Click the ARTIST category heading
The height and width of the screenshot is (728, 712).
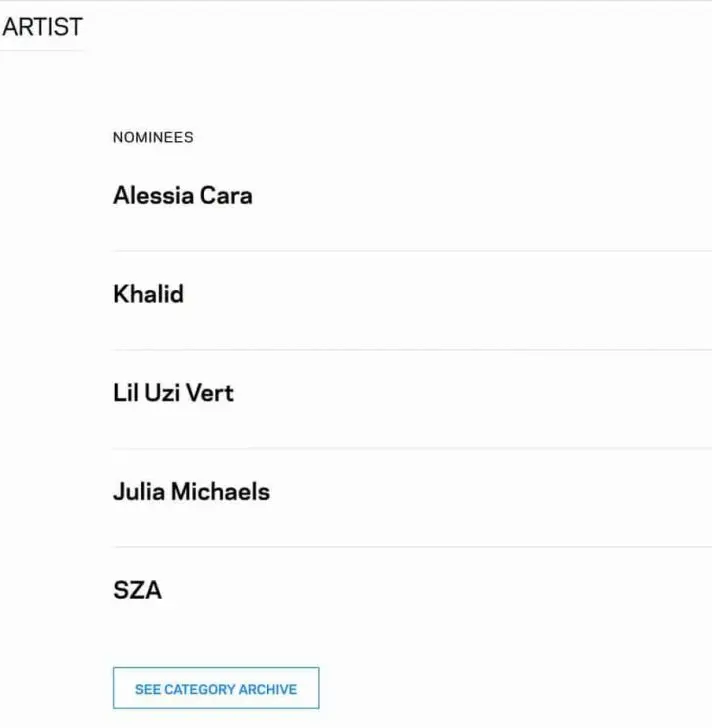[42, 27]
